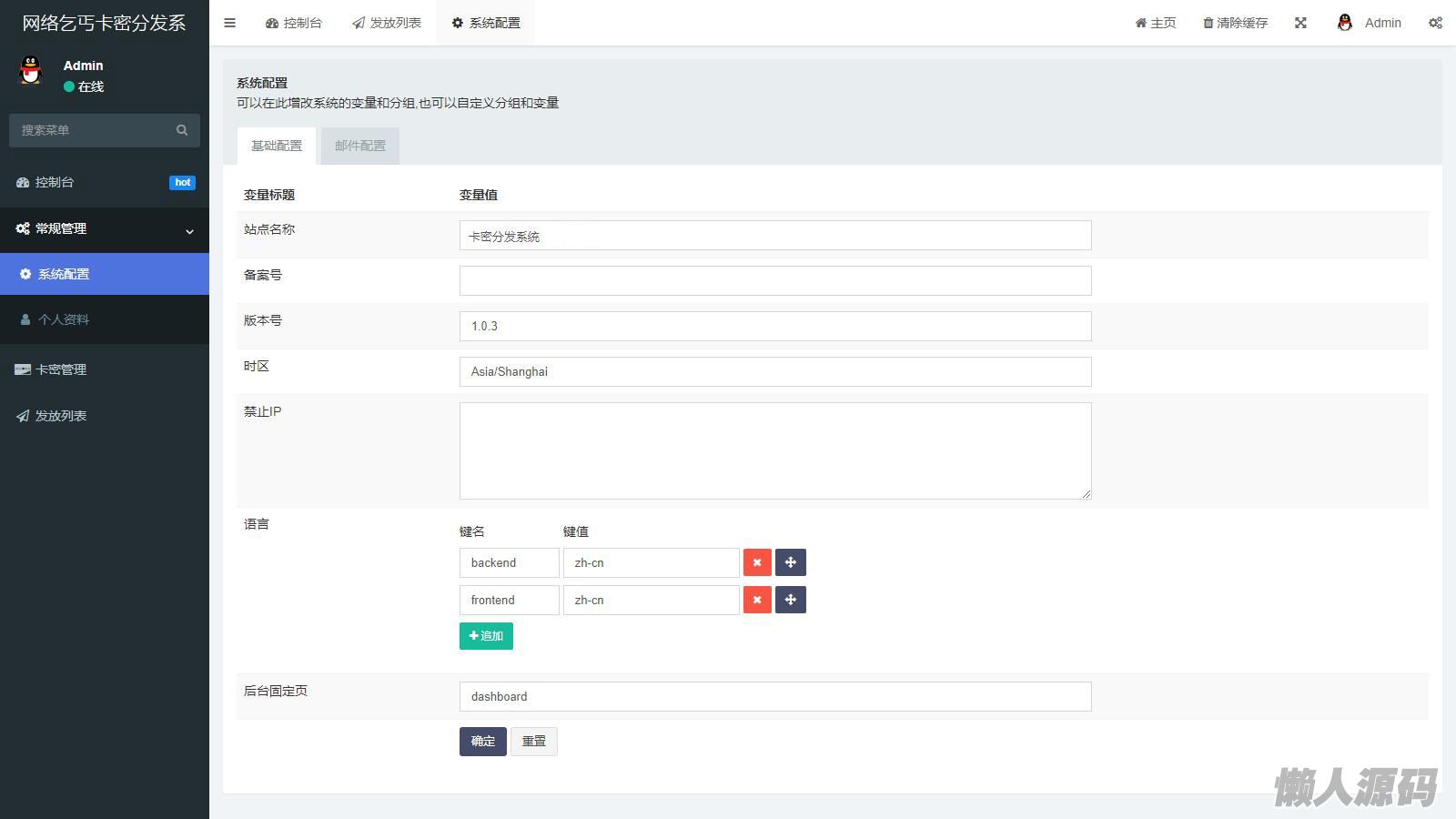Image resolution: width=1456 pixels, height=819 pixels.
Task: Toggle the sidebar hamburger menu icon
Action: coord(229,23)
